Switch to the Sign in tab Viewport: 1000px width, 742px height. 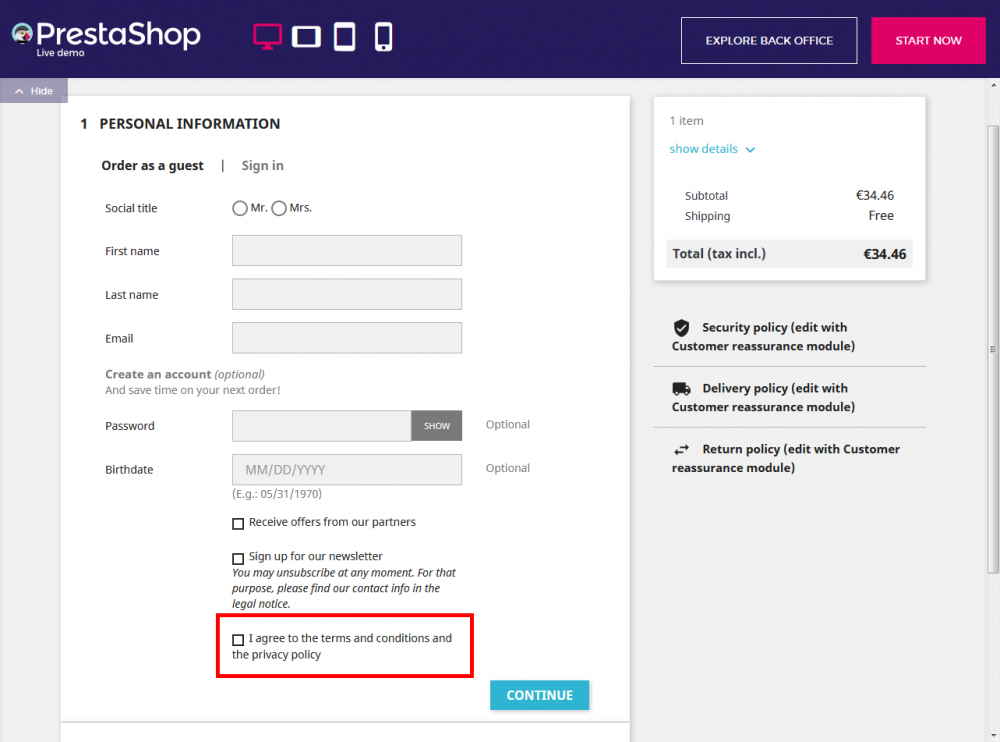(262, 165)
